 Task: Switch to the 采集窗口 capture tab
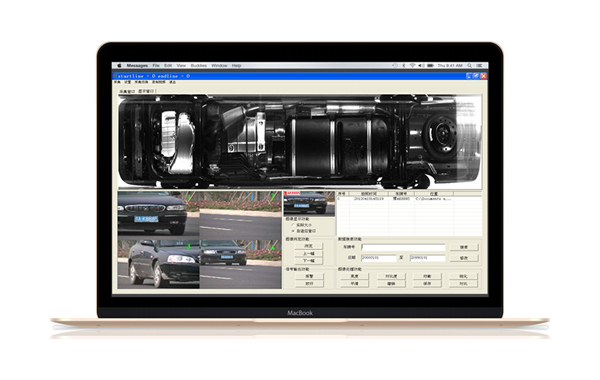click(127, 92)
